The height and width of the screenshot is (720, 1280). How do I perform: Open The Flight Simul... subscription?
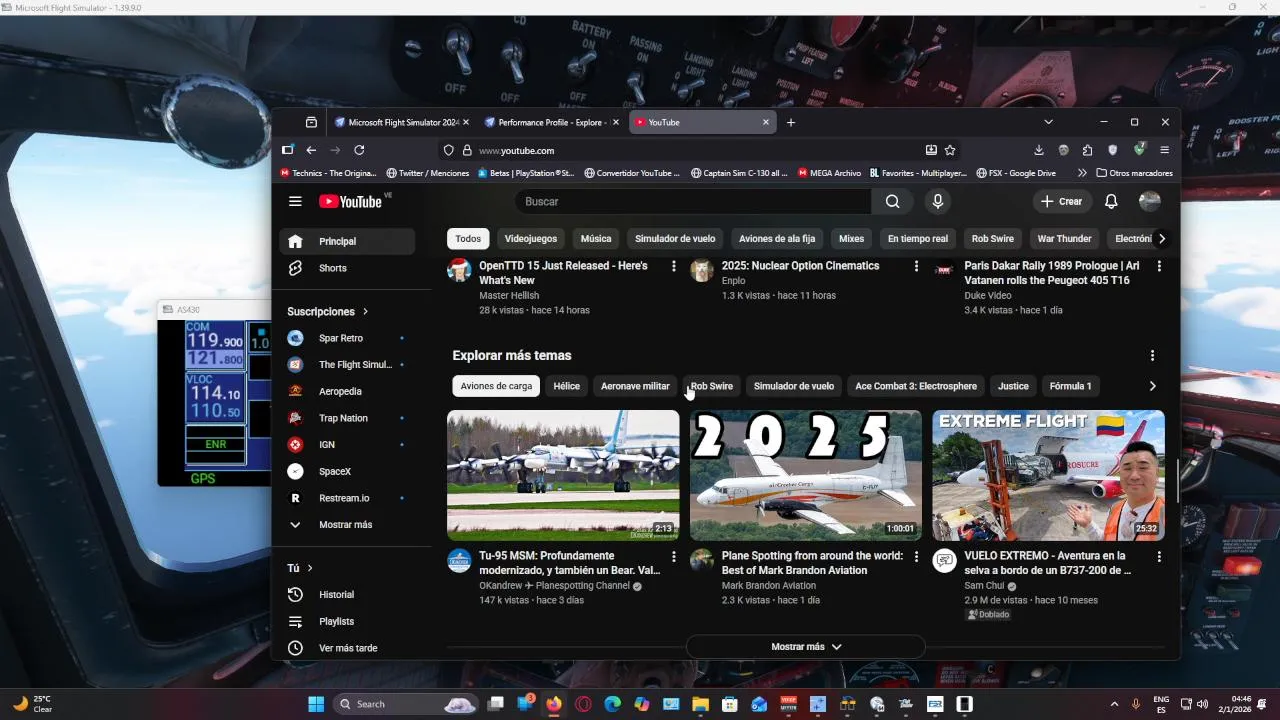tap(346, 365)
